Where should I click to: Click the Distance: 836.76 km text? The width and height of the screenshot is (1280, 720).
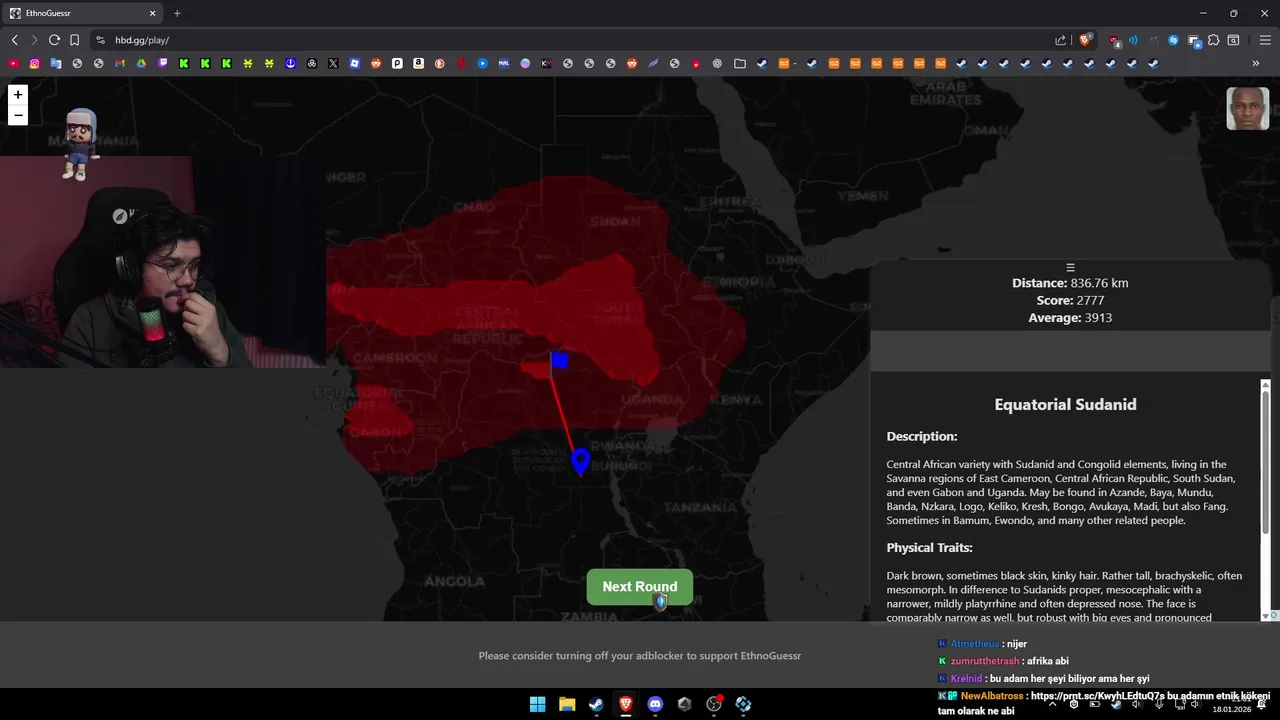(1070, 283)
